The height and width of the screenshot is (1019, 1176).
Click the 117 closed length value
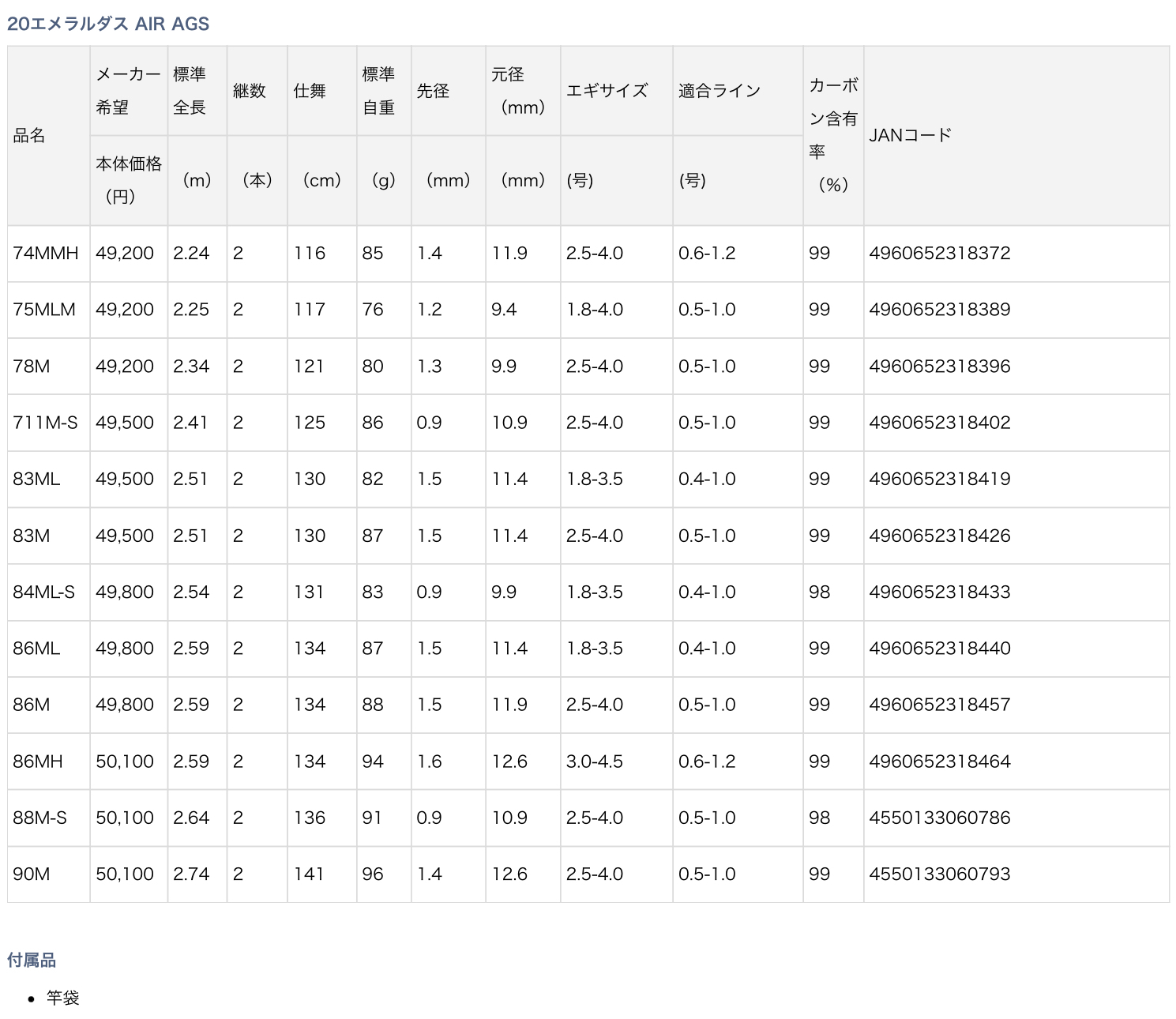click(310, 310)
